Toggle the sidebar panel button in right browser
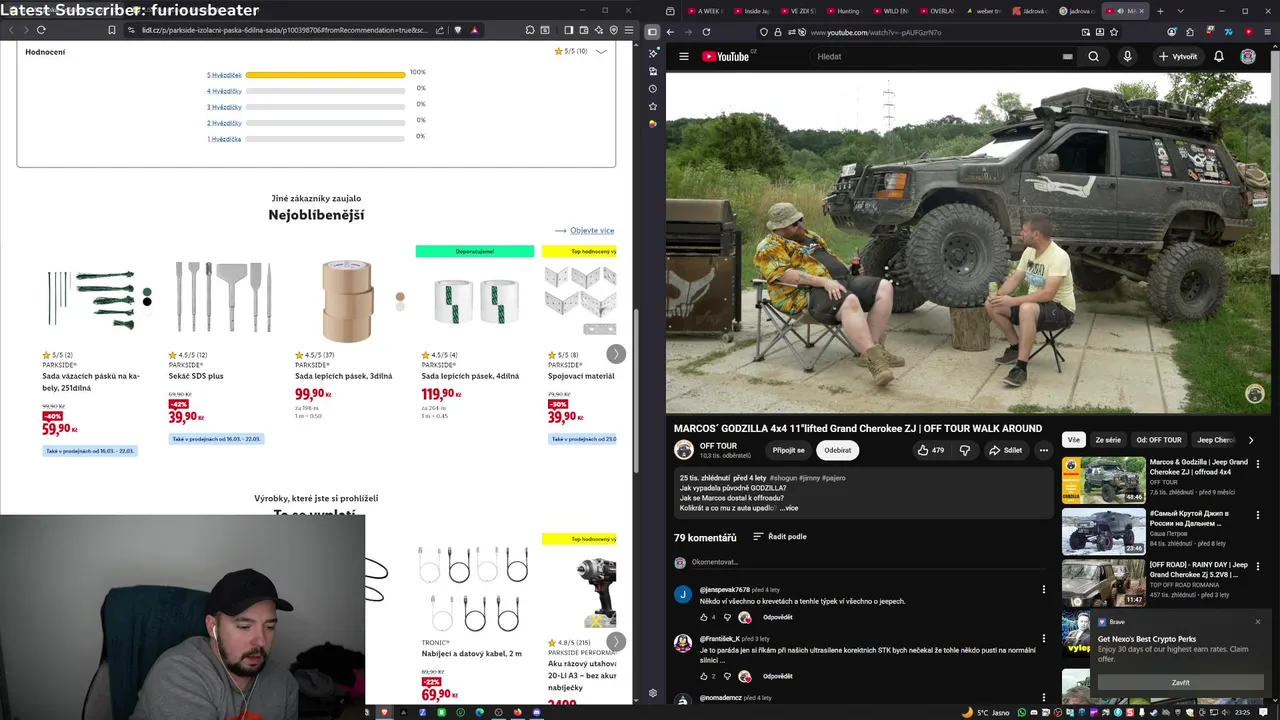 click(652, 32)
